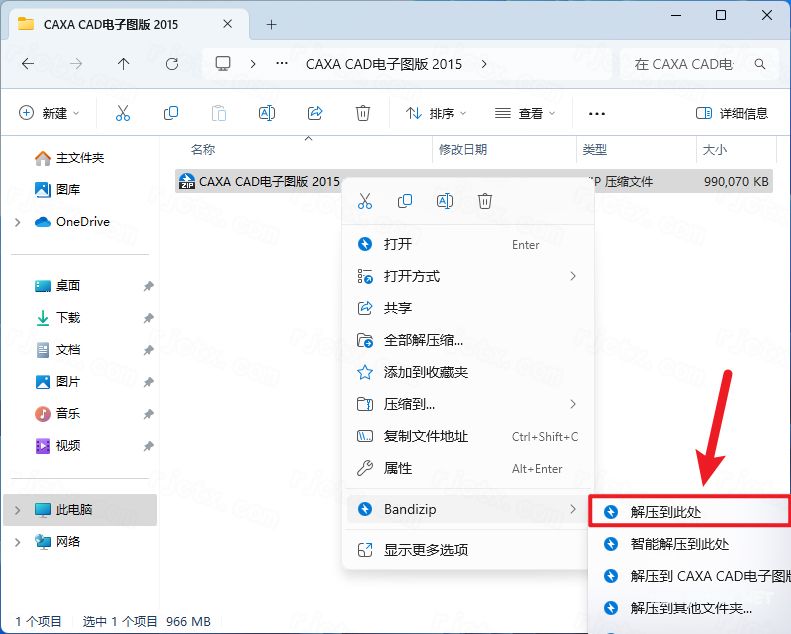Open 主文件夹 in the sidebar
791x634 pixels.
pyautogui.click(x=80, y=158)
